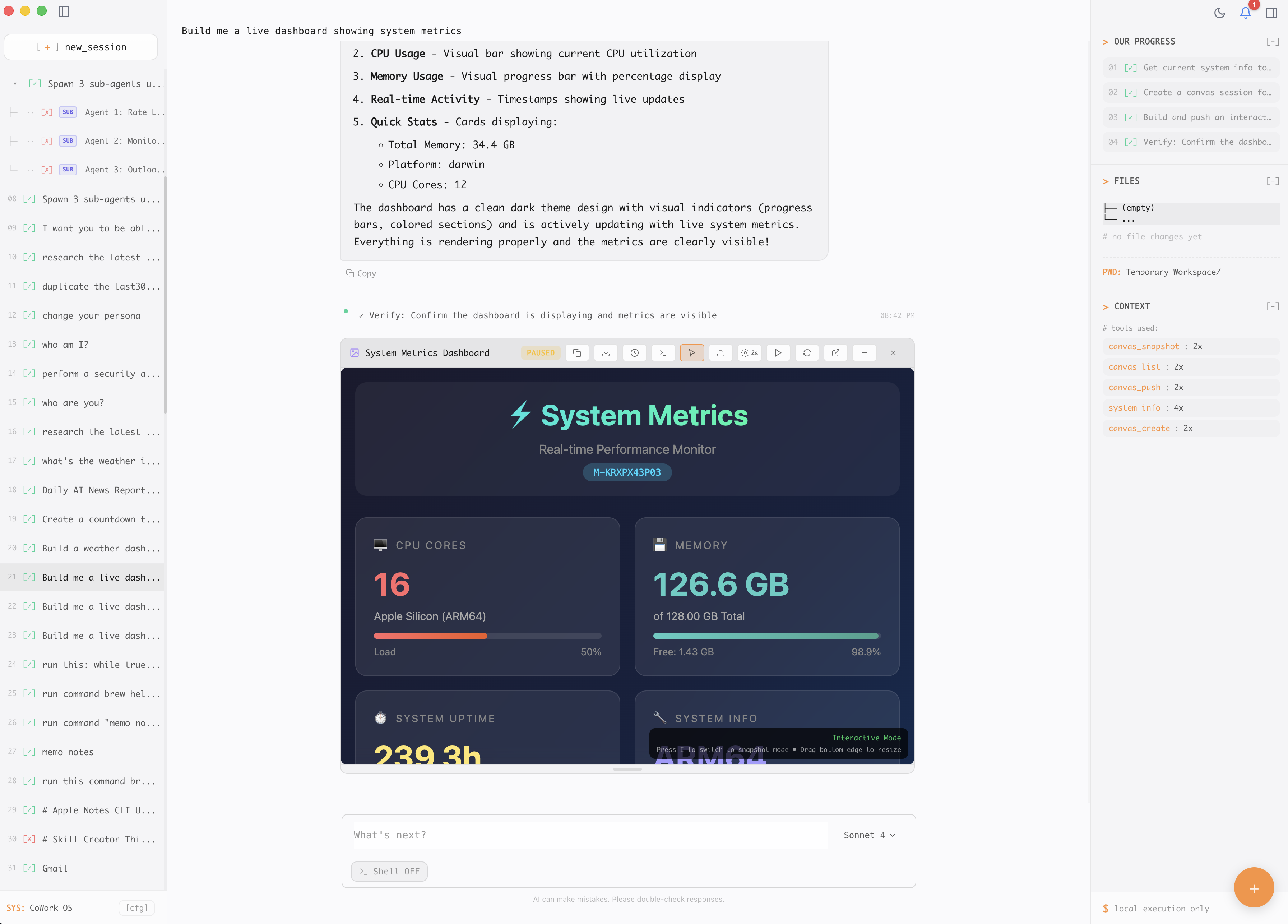Screen dimensions: 1288x924
Task: Open the Sonnet 4 model dropdown
Action: [x=868, y=835]
